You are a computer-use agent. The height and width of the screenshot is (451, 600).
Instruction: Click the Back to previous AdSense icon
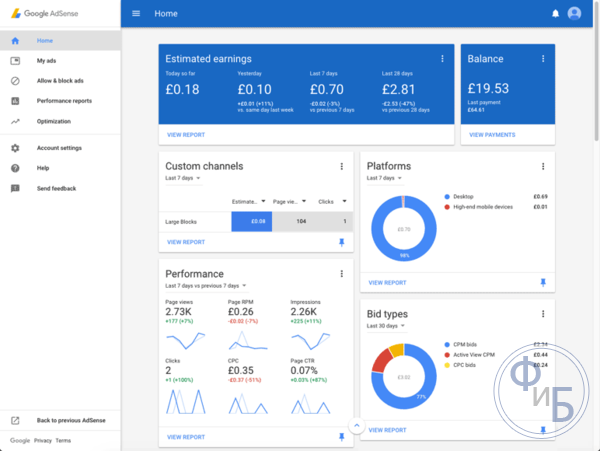pos(15,420)
